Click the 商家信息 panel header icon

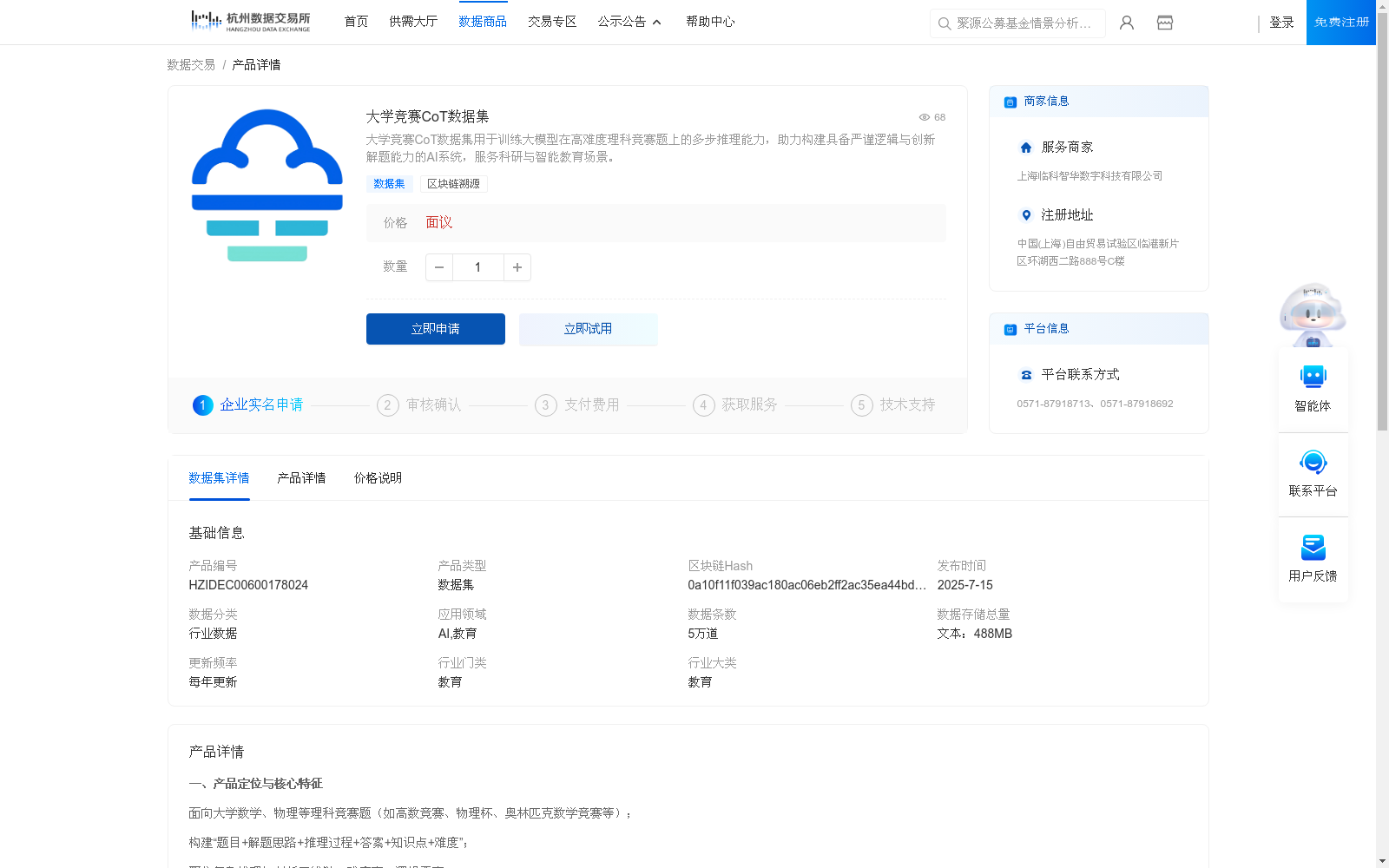tap(1010, 102)
